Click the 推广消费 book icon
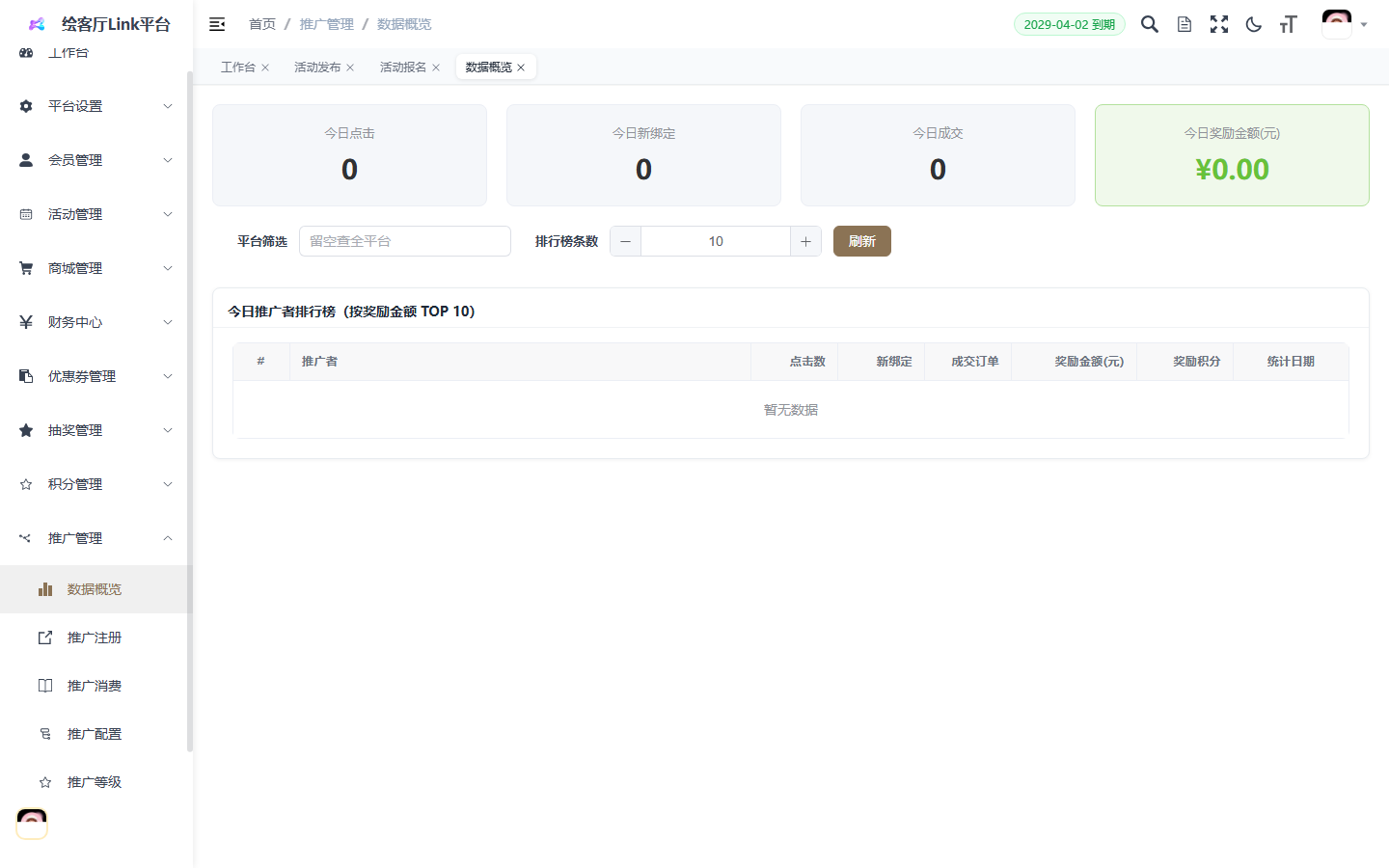This screenshot has width=1389, height=868. [x=45, y=686]
